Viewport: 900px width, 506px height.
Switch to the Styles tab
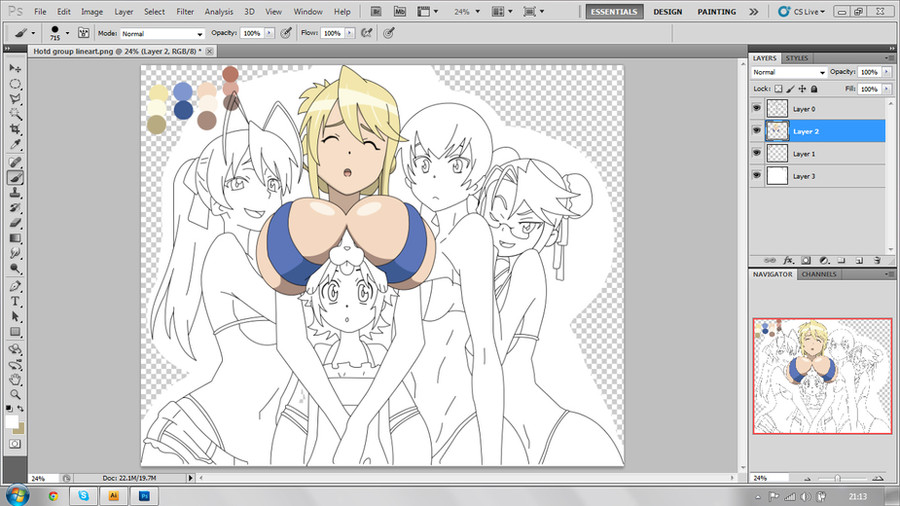[x=797, y=58]
